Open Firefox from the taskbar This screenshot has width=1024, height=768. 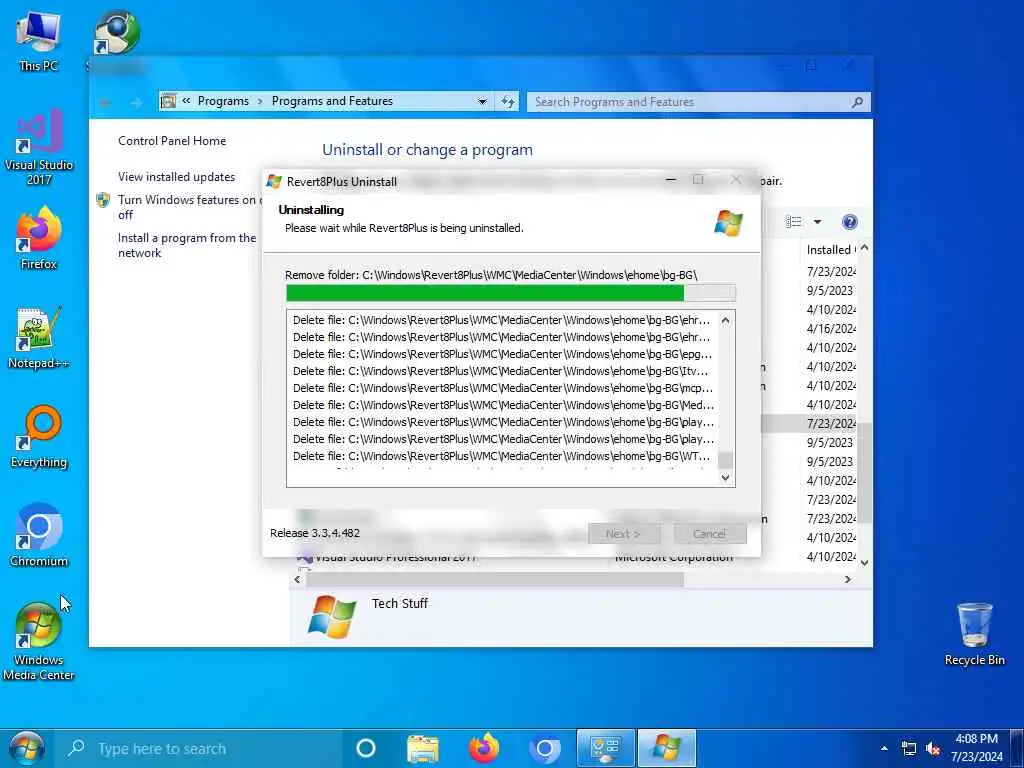coord(484,748)
